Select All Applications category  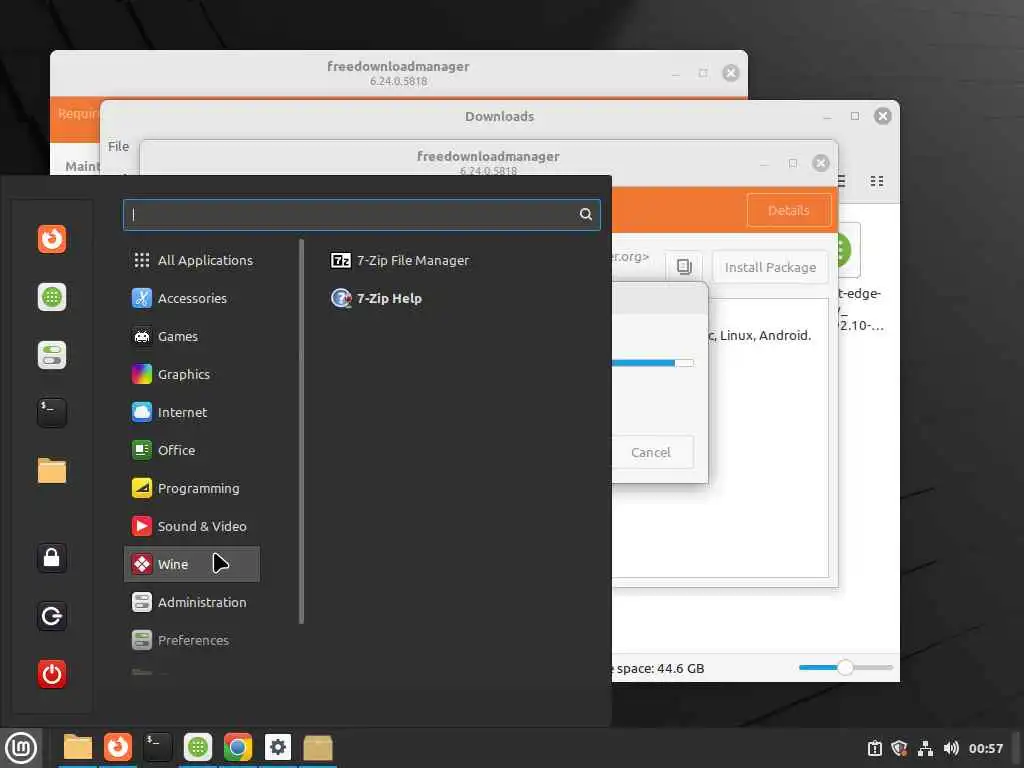192,260
